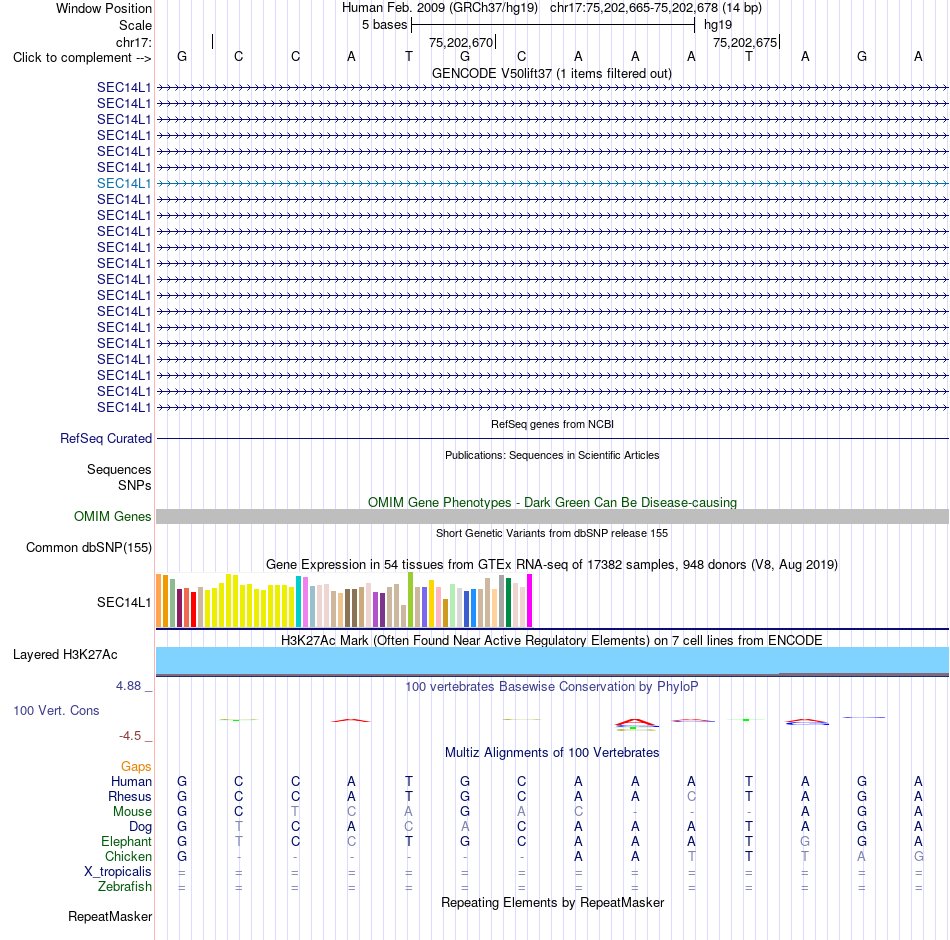Open the 'RefSeq genes from NCBI' track title
This screenshot has height=940, width=950.
coord(552,424)
